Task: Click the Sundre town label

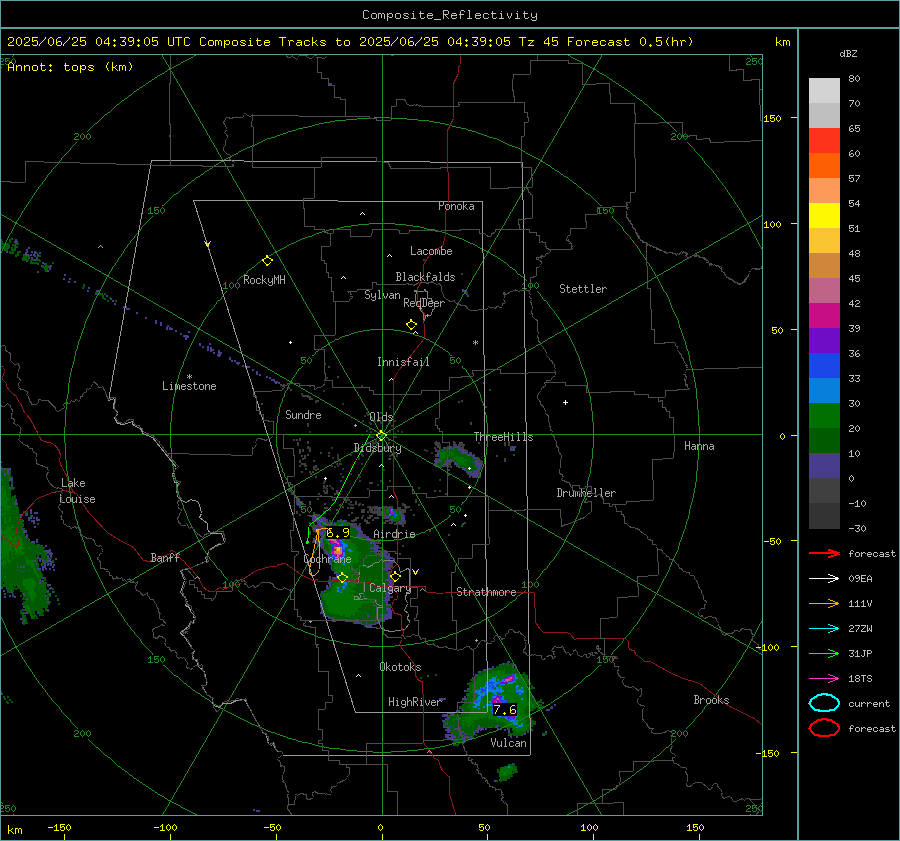Action: [304, 414]
